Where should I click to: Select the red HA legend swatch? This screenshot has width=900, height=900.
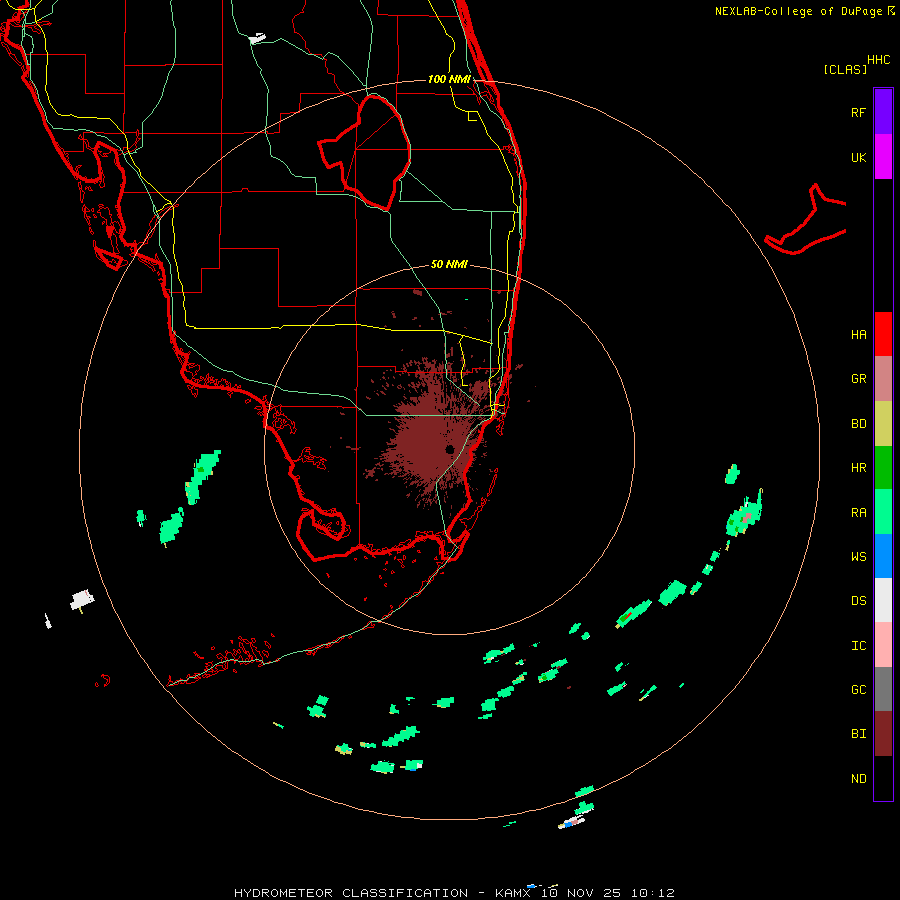(x=883, y=334)
